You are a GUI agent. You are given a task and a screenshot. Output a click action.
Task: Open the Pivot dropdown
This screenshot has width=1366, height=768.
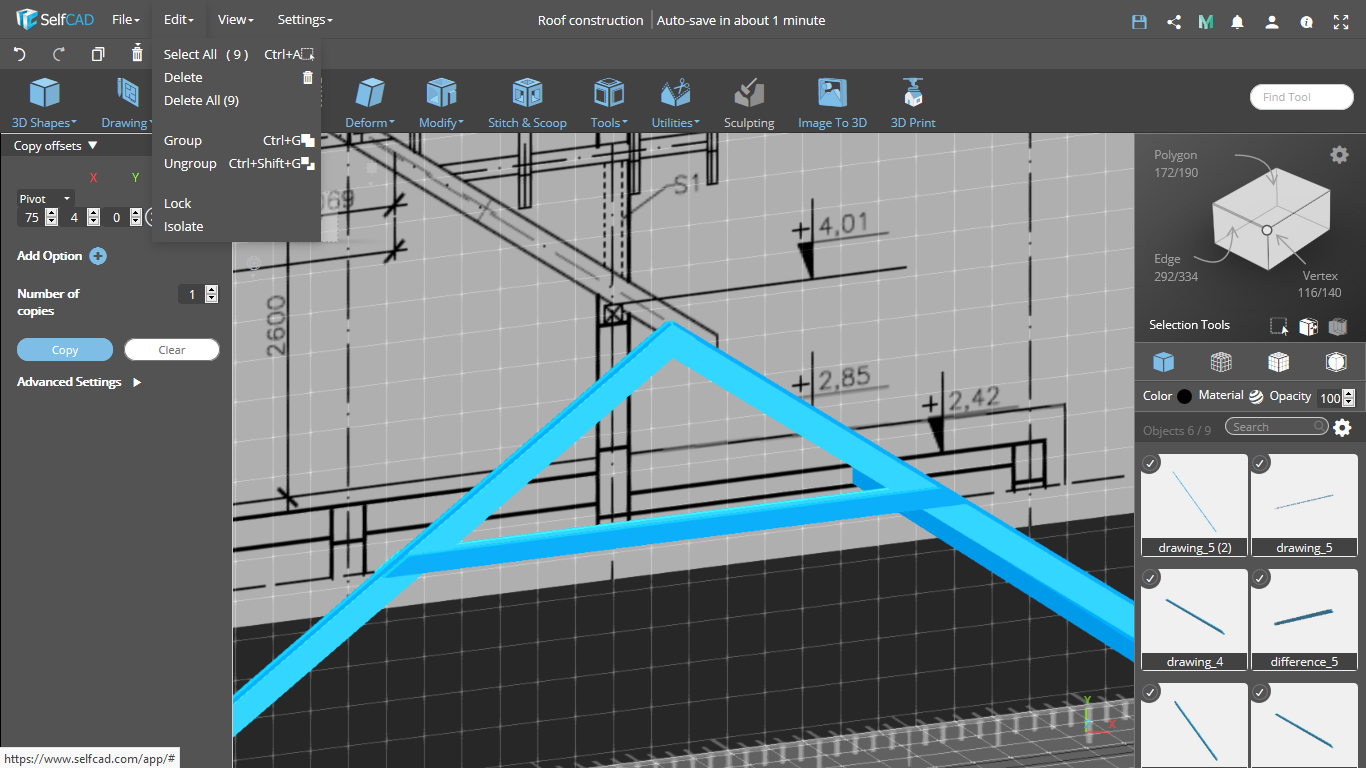coord(46,199)
